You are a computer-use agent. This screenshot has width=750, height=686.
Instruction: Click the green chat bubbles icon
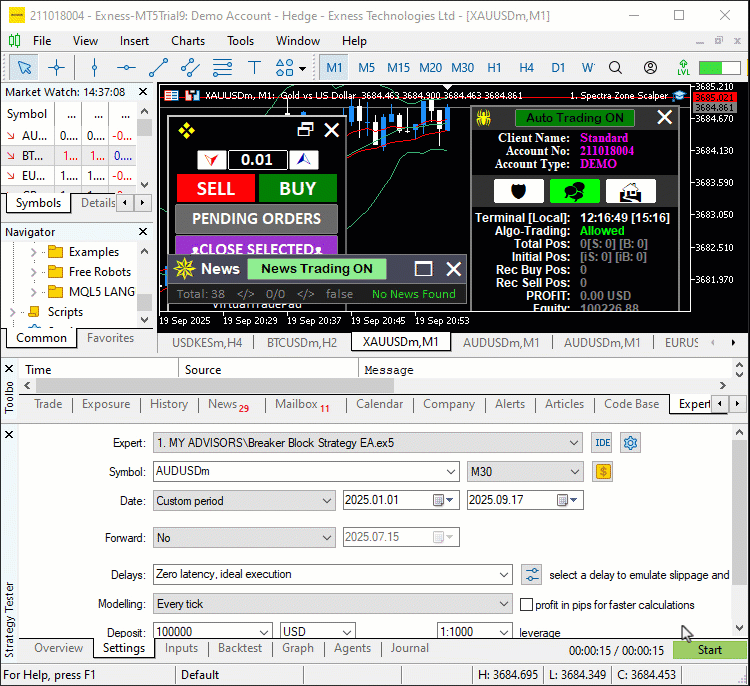click(x=574, y=191)
